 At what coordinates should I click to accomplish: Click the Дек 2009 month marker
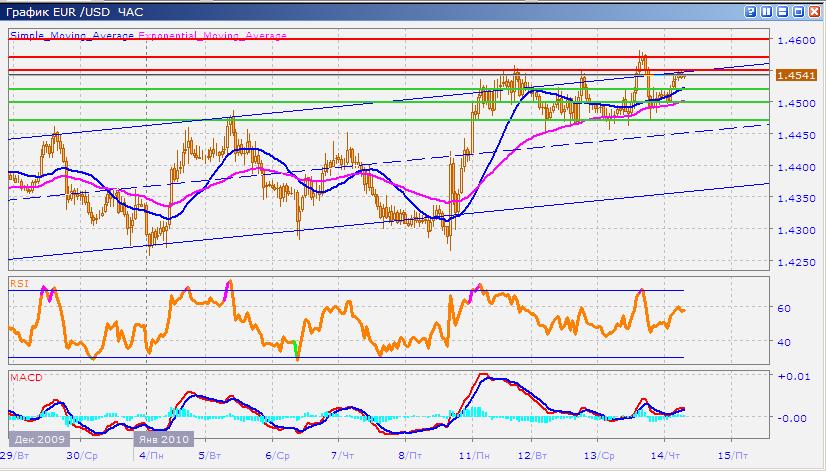[x=40, y=439]
